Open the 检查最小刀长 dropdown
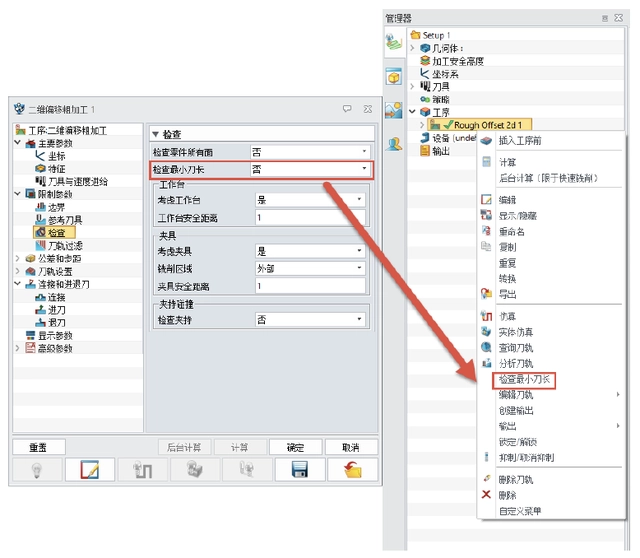Viewport: 640px width, 558px height. (x=310, y=169)
